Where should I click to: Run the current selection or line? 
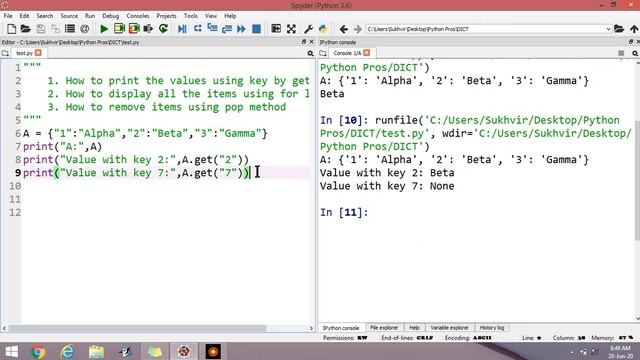(148, 29)
